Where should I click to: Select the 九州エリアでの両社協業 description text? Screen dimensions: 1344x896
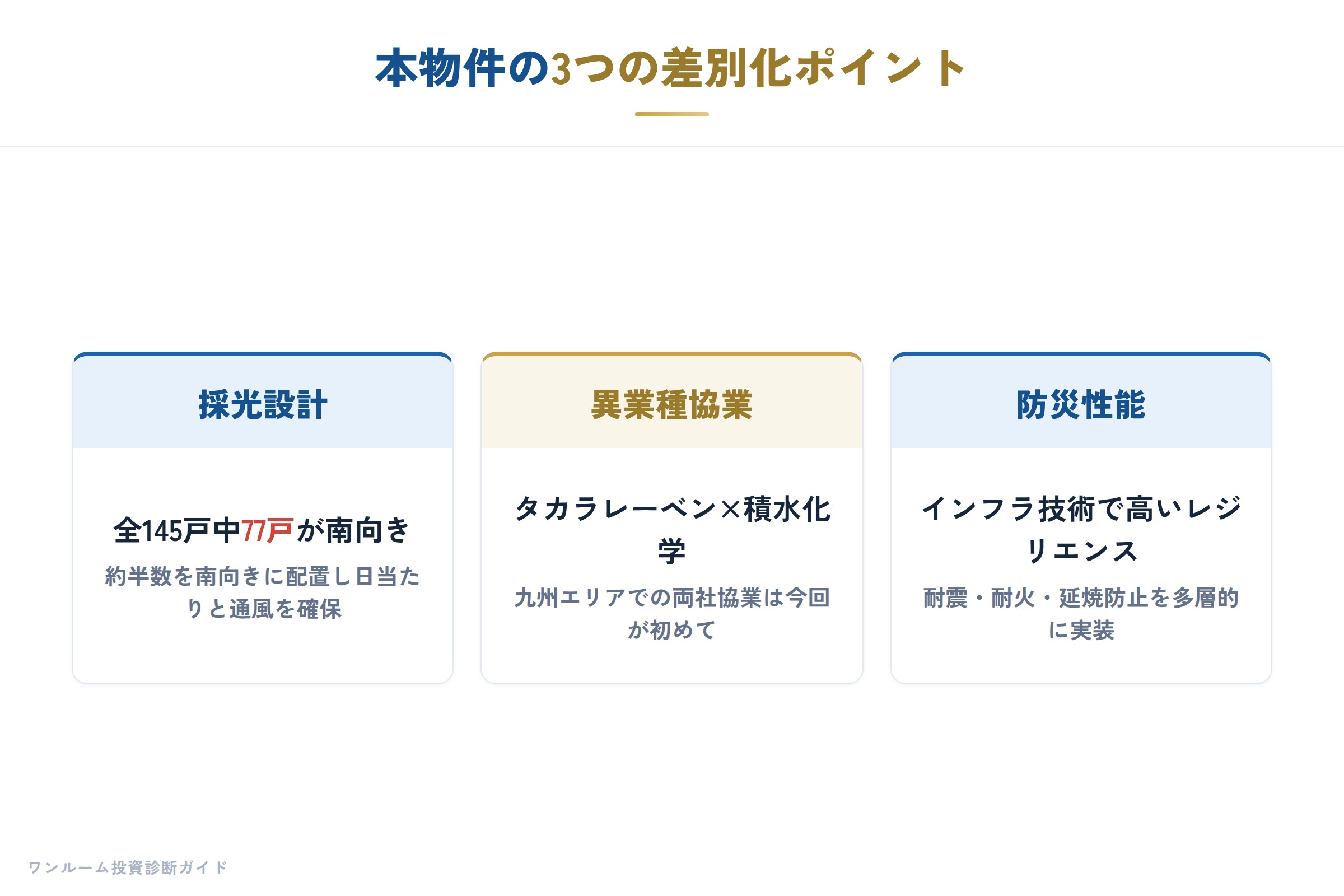click(x=671, y=614)
